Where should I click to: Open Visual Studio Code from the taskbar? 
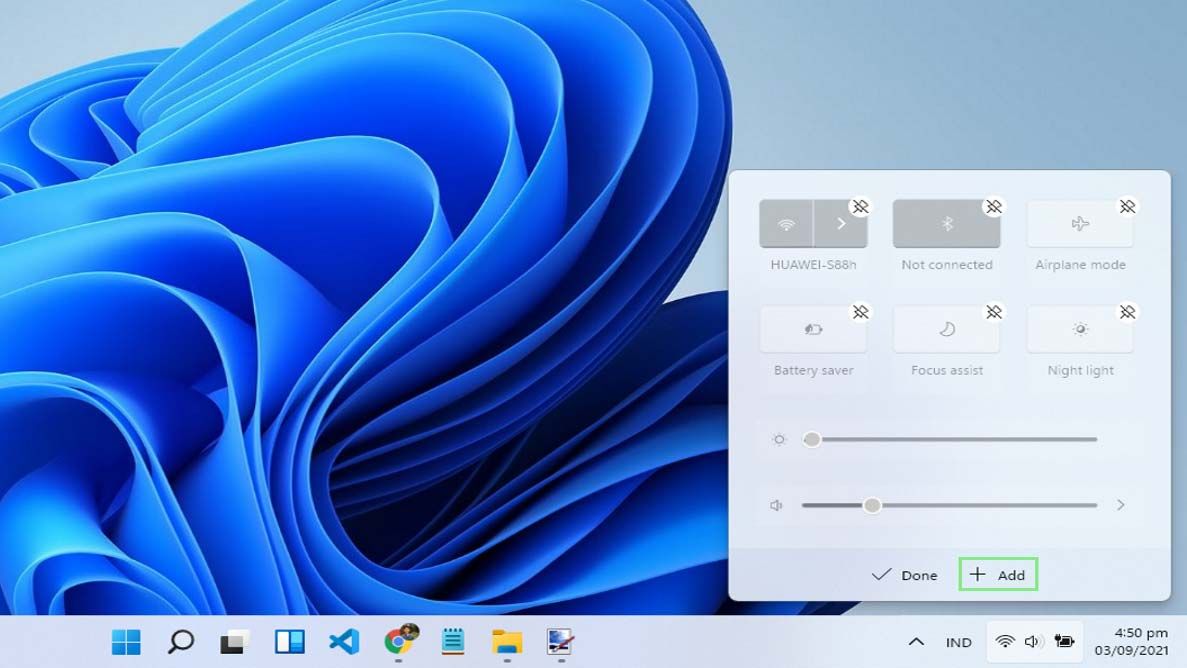coord(344,642)
